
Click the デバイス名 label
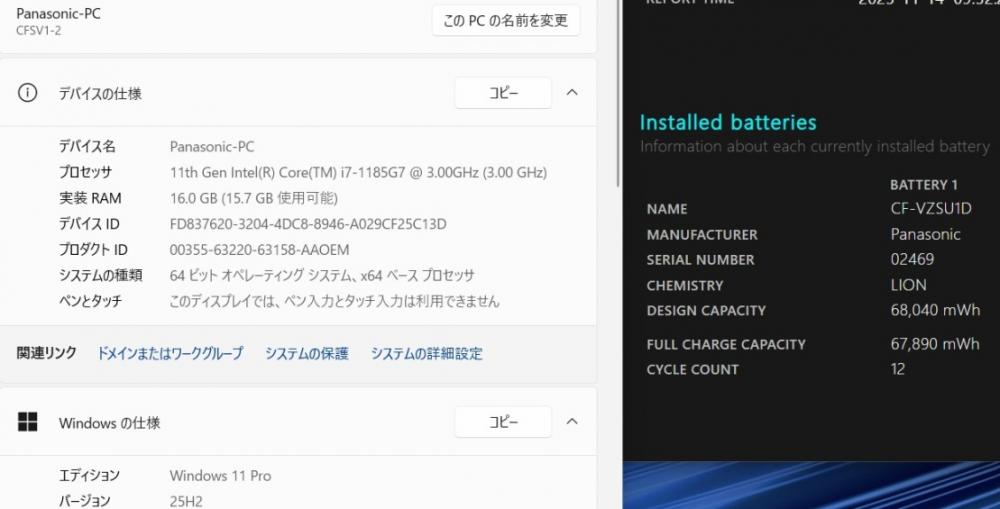(x=87, y=147)
